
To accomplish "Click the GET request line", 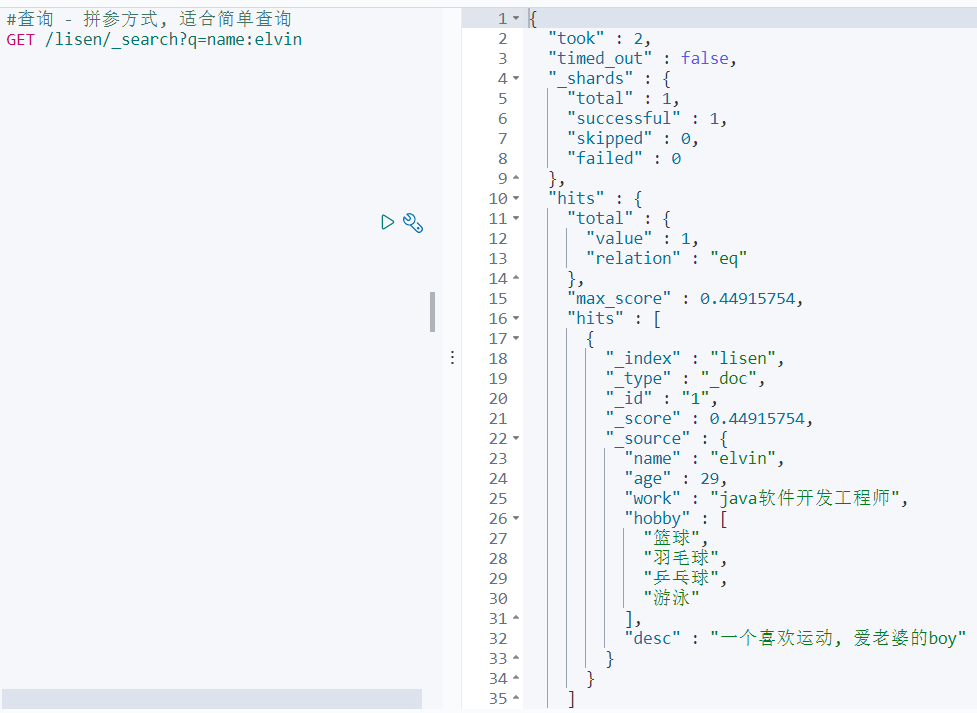I will pos(154,40).
